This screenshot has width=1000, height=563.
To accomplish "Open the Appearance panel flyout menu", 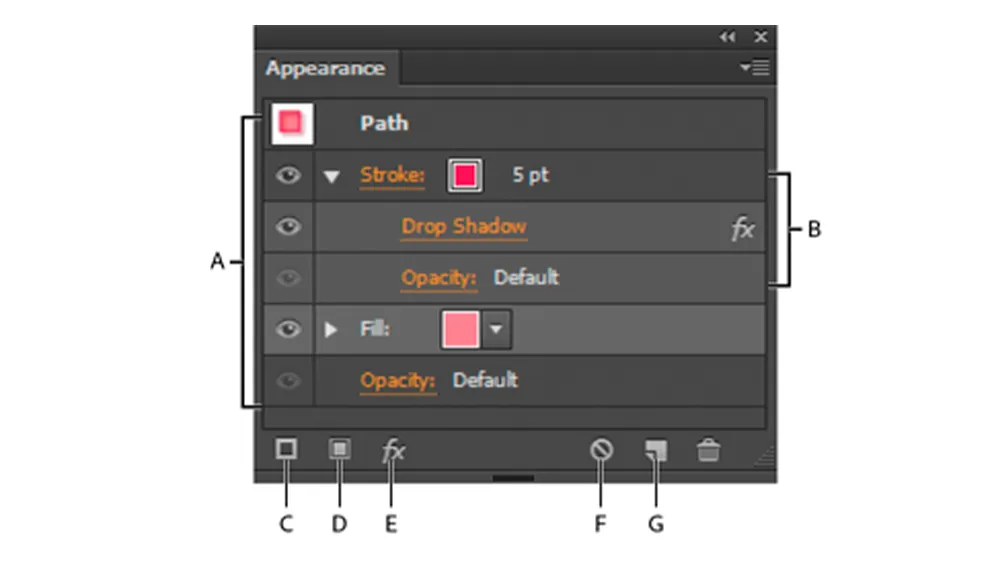I will [x=755, y=68].
